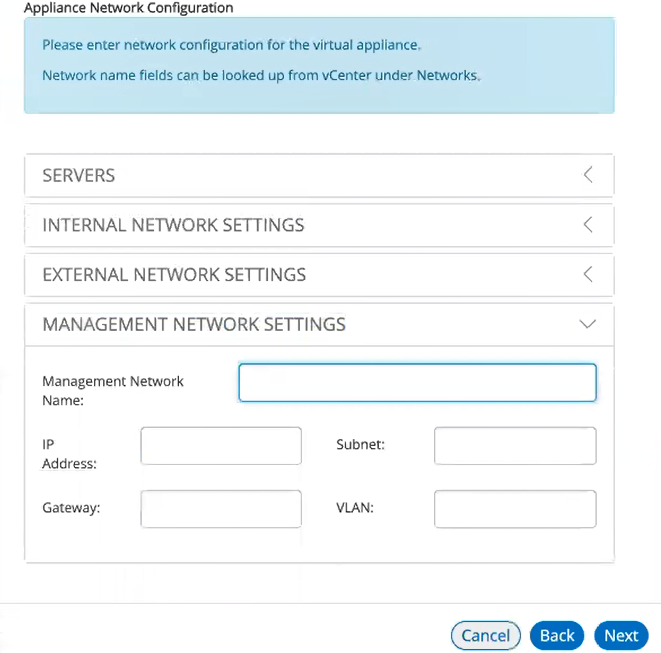The image size is (661, 653).
Task: Click the MANAGEMENT NETWORK SETTINGS header title
Action: point(194,325)
